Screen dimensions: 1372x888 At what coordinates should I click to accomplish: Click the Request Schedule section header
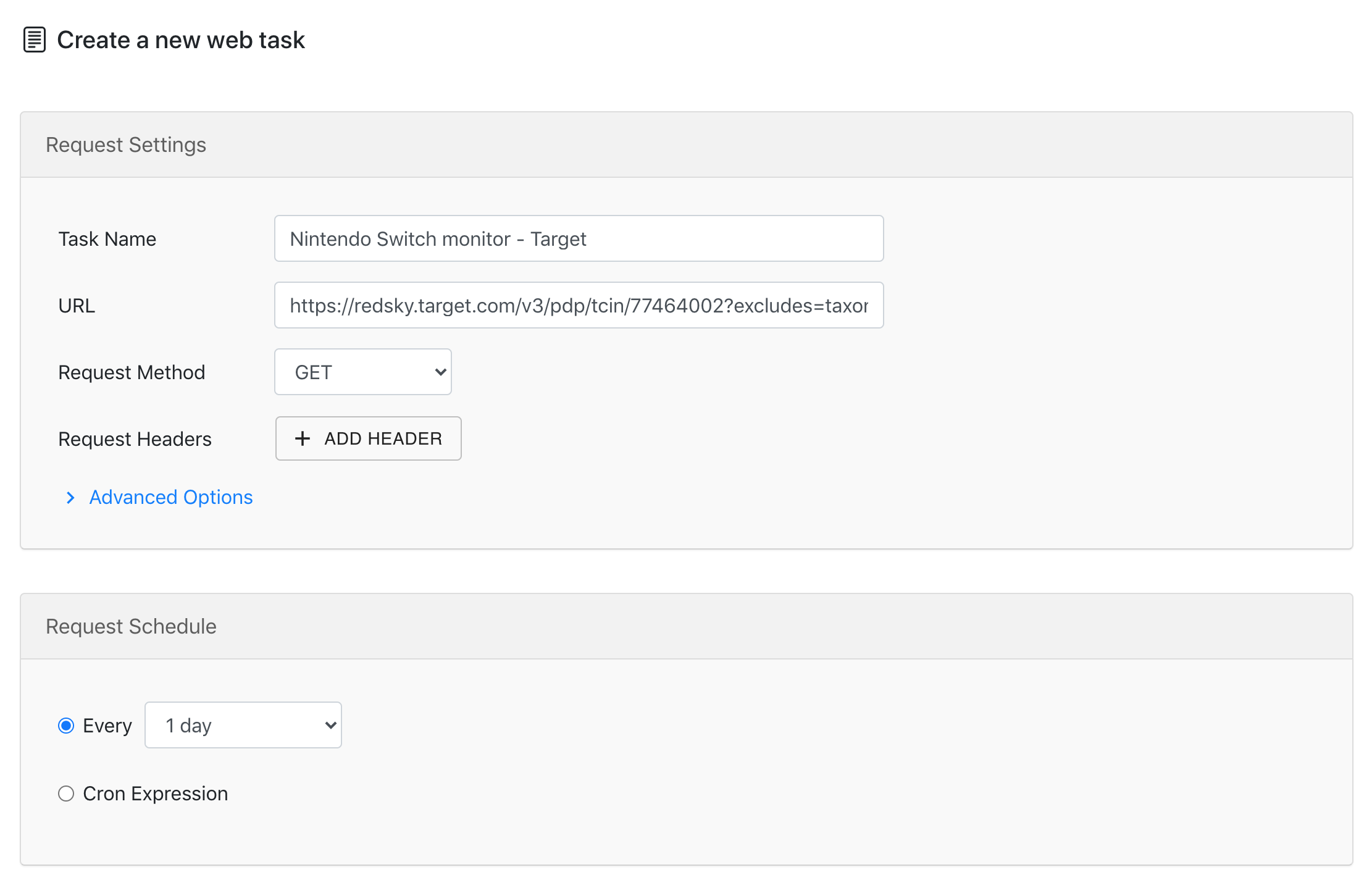coord(686,626)
